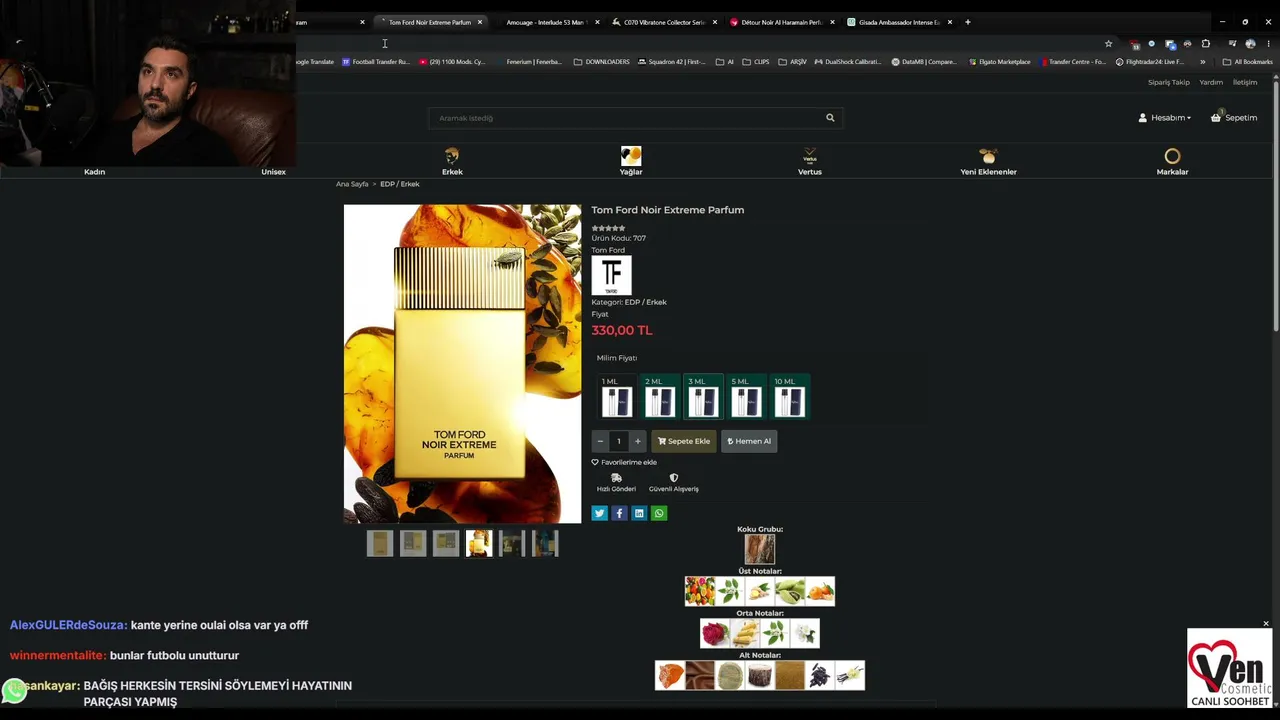Image resolution: width=1280 pixels, height=720 pixels.
Task: Close the Tom Ford Noir Extreme tab
Action: coord(480,22)
